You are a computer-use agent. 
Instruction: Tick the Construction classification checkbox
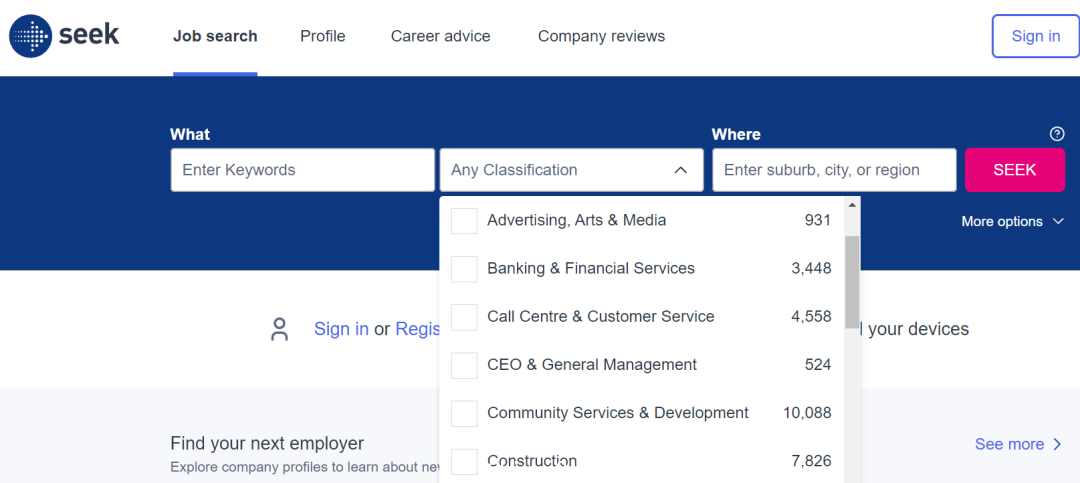(464, 462)
